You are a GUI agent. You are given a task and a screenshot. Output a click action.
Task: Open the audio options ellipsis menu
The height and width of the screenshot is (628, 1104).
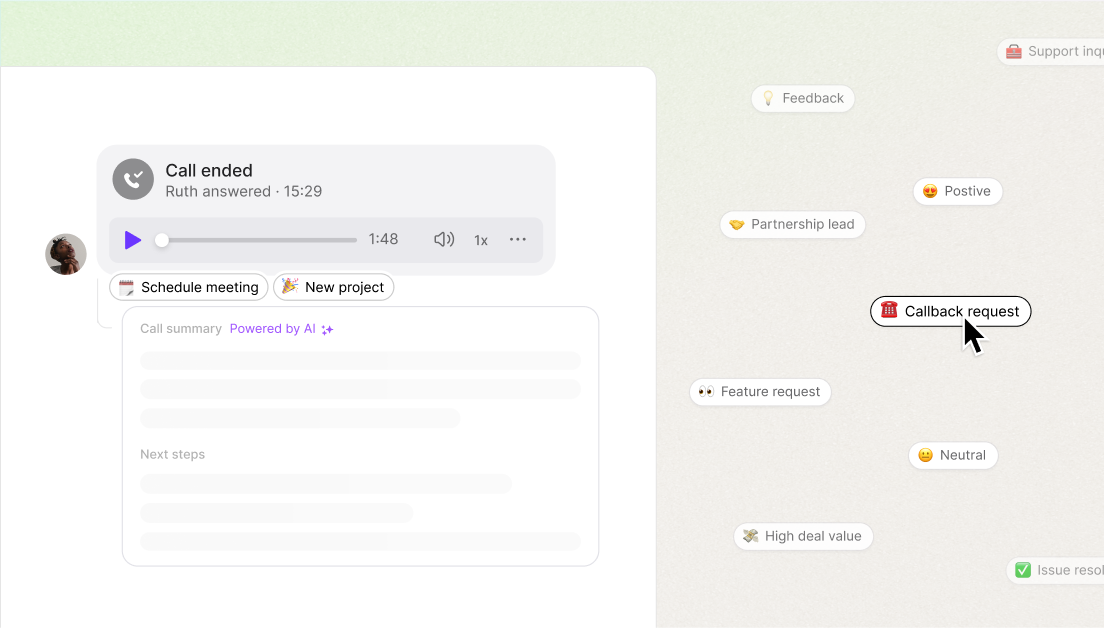[x=518, y=240]
